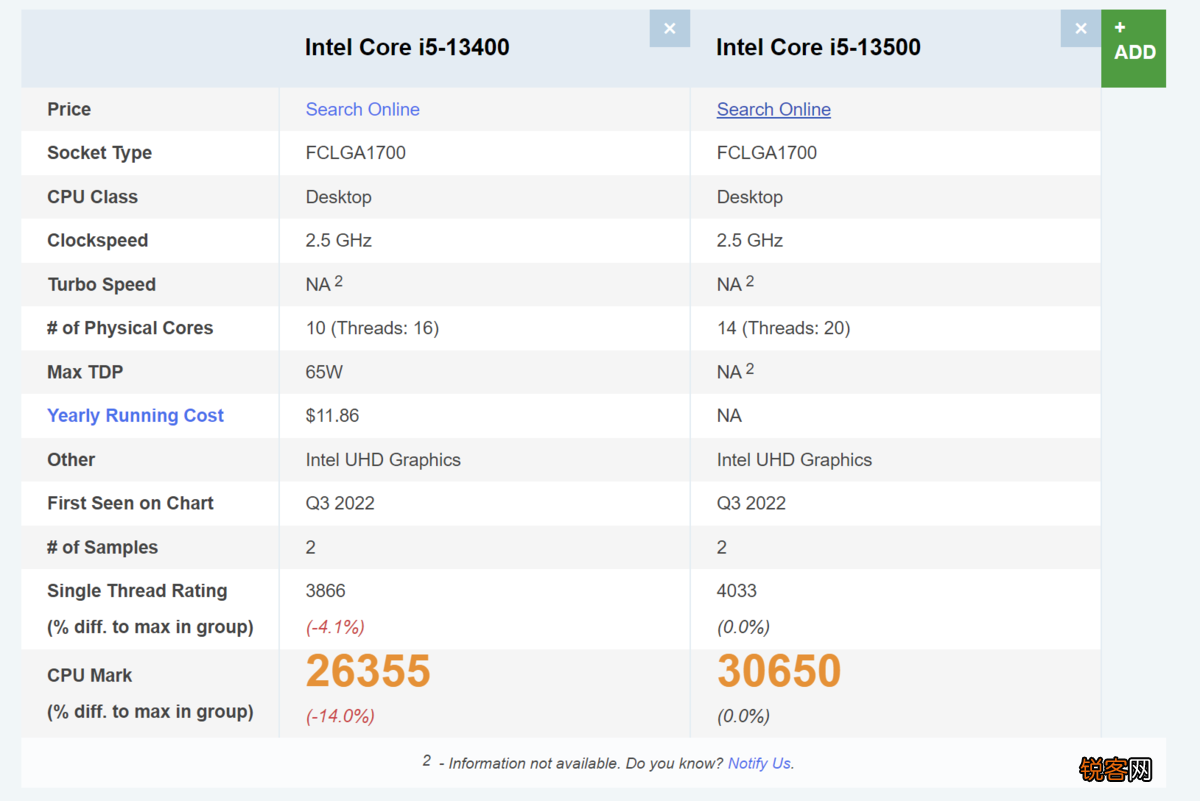Remove Intel Core i5-13500 column with X

point(1080,28)
